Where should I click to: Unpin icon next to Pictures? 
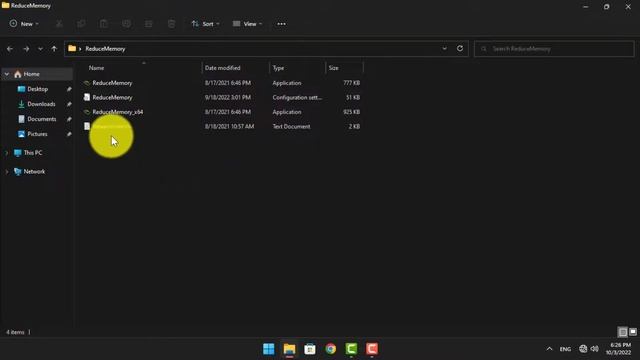[x=69, y=134]
